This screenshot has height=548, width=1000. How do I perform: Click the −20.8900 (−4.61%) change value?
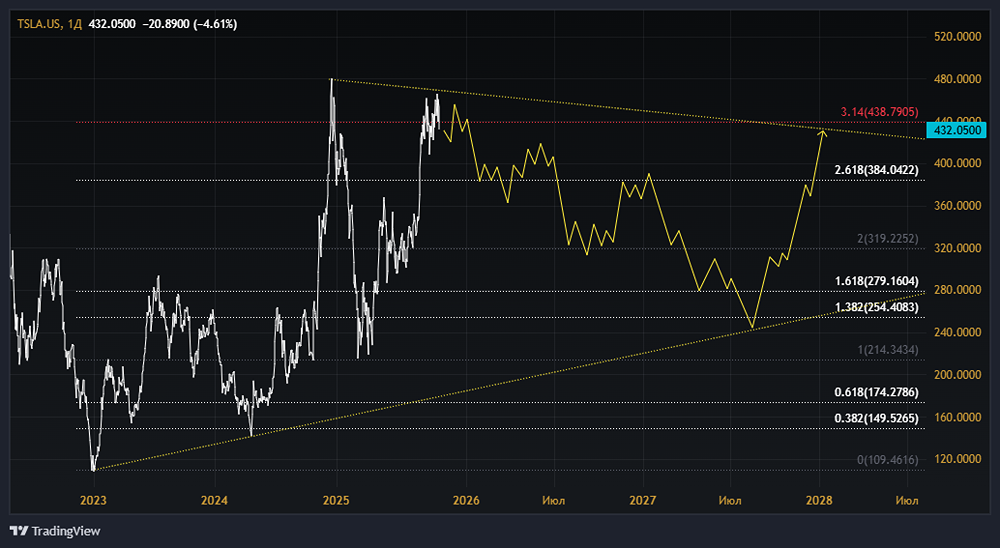[x=189, y=24]
